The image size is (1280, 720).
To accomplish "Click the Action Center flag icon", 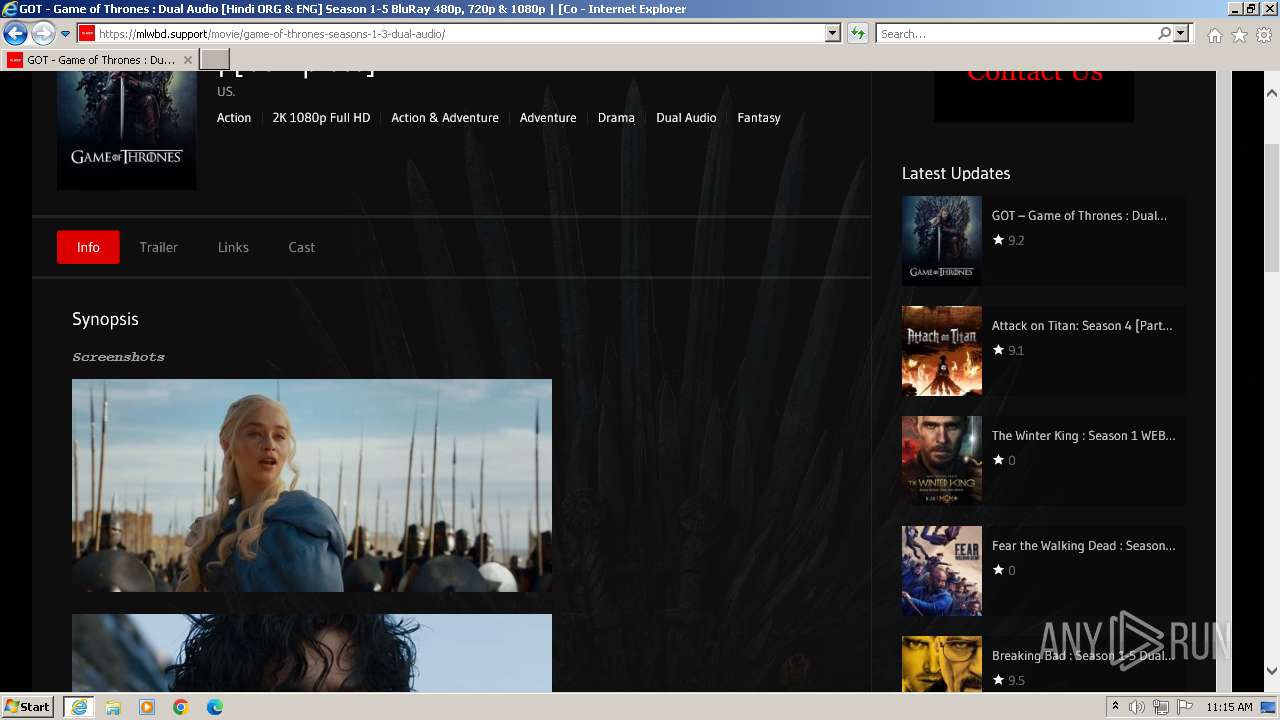I will 1185,707.
